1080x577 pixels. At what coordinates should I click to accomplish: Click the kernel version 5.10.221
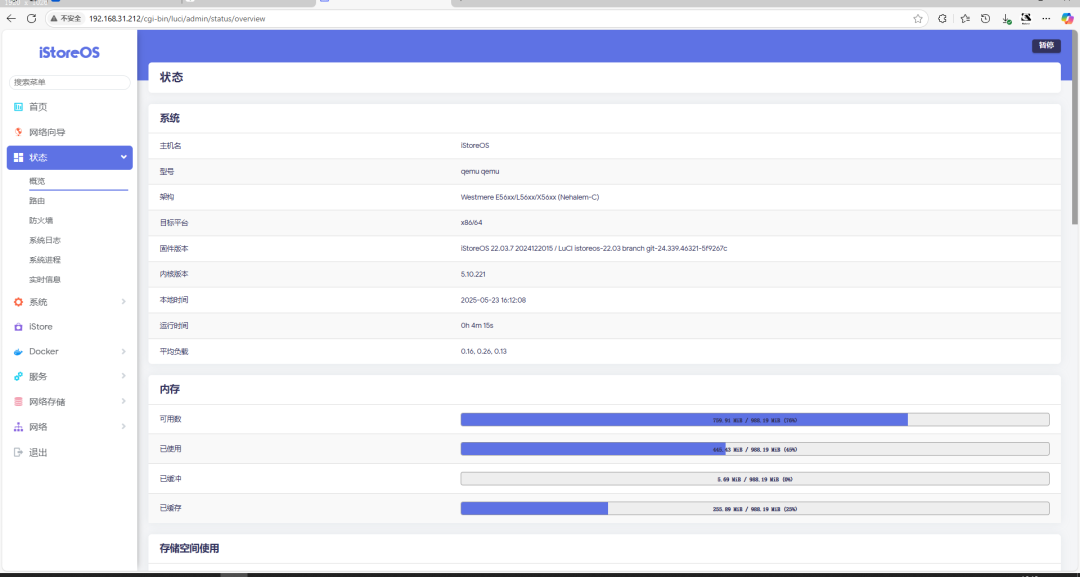point(473,274)
